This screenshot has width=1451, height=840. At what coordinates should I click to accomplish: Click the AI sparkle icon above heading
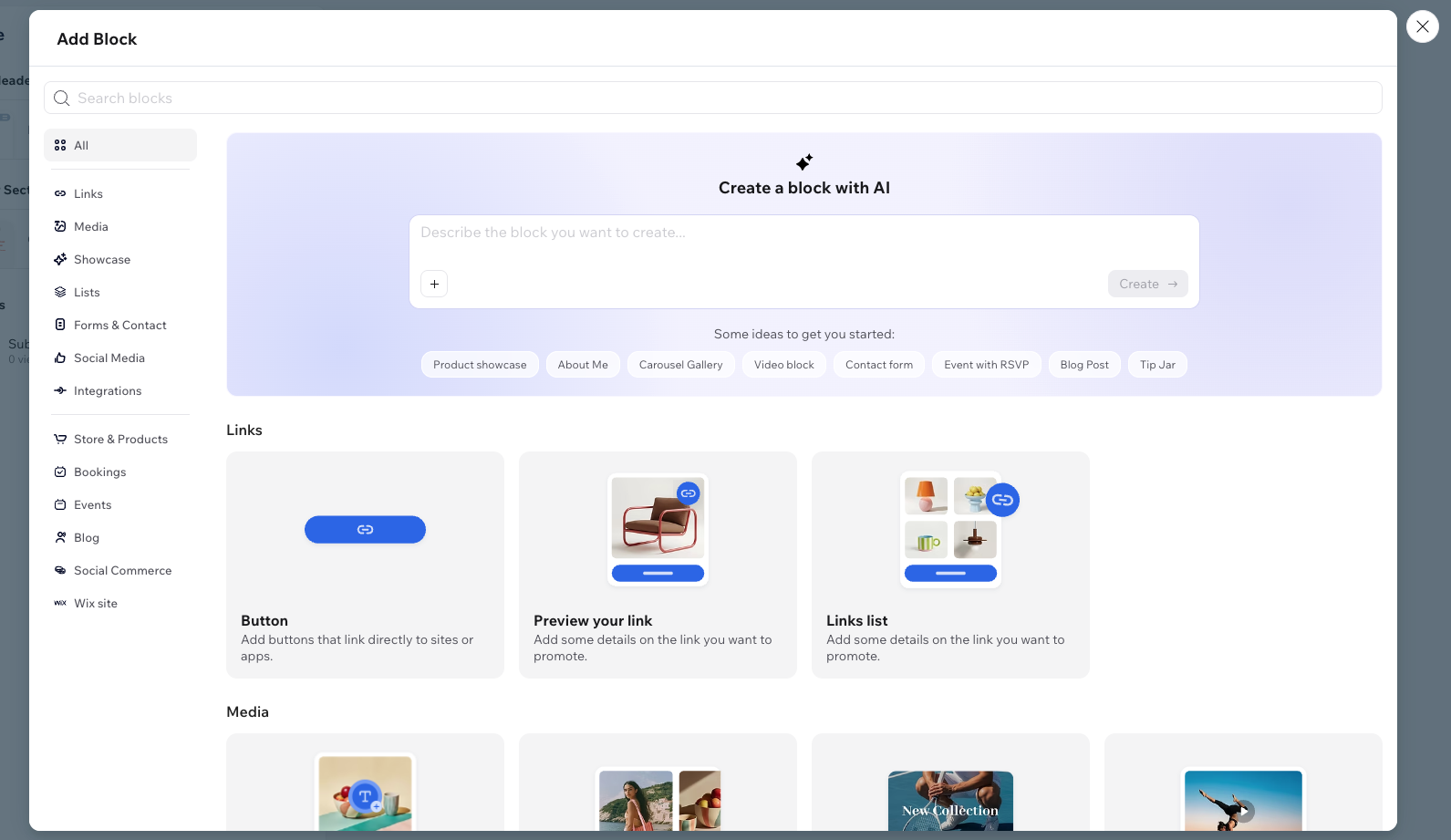[804, 162]
